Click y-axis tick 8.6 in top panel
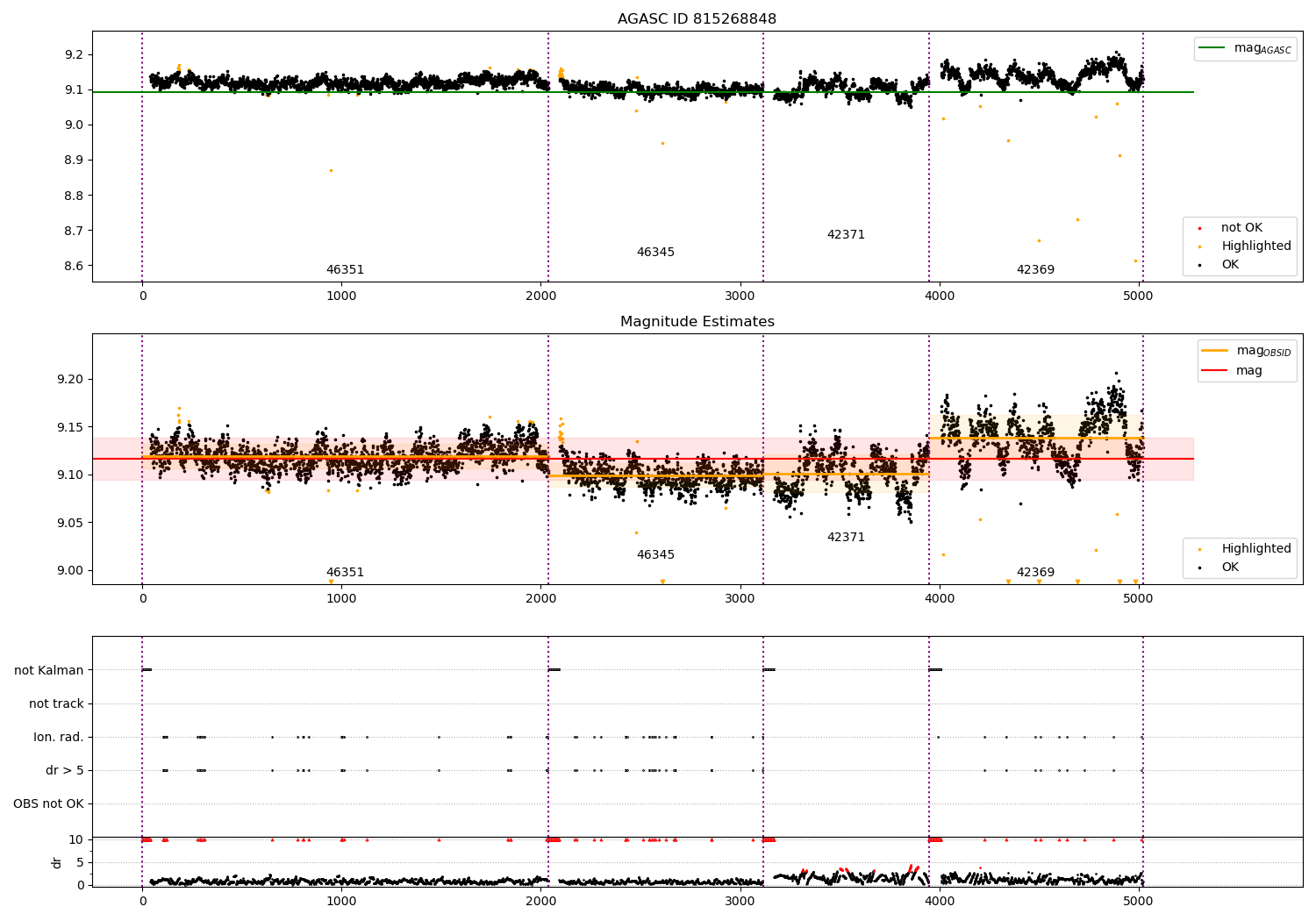 74,267
